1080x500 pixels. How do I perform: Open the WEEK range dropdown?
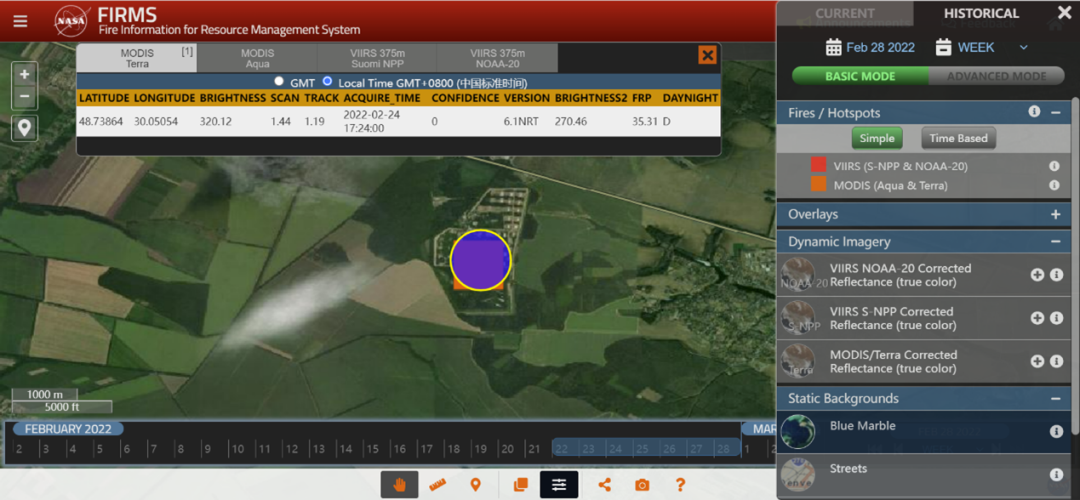[1023, 47]
